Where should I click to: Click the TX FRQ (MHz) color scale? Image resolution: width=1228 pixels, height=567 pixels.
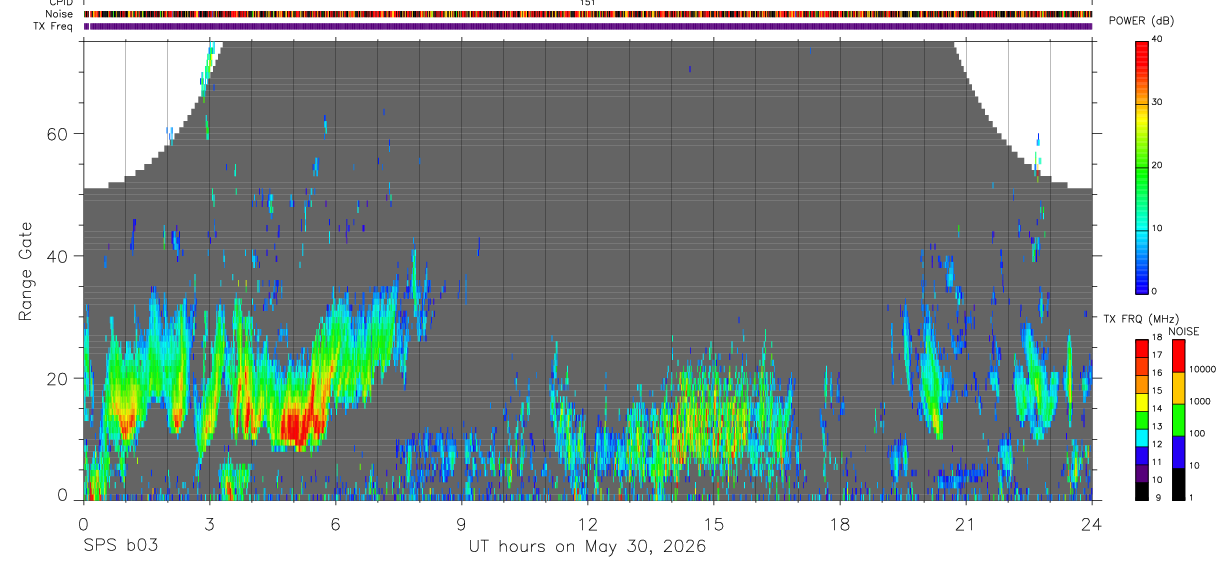[x=1142, y=420]
